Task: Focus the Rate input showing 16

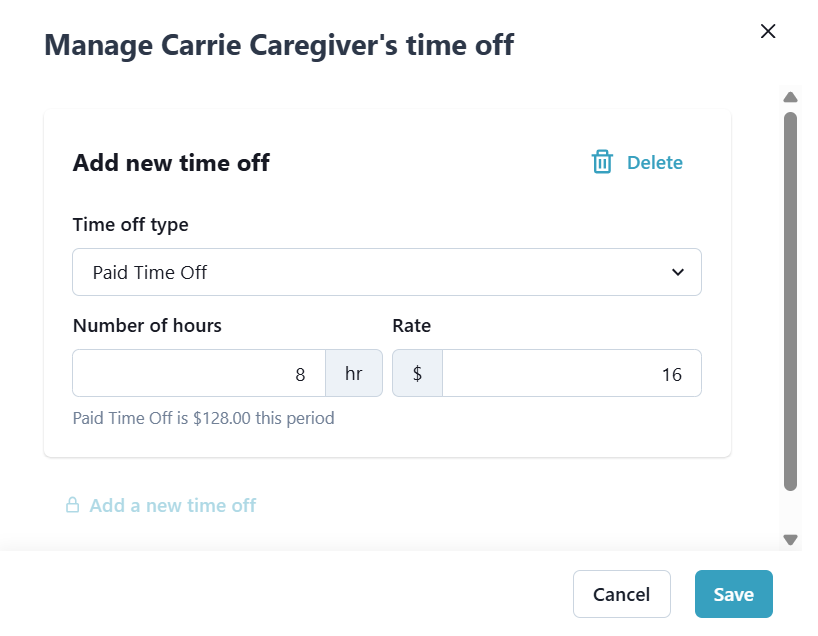Action: coord(571,373)
